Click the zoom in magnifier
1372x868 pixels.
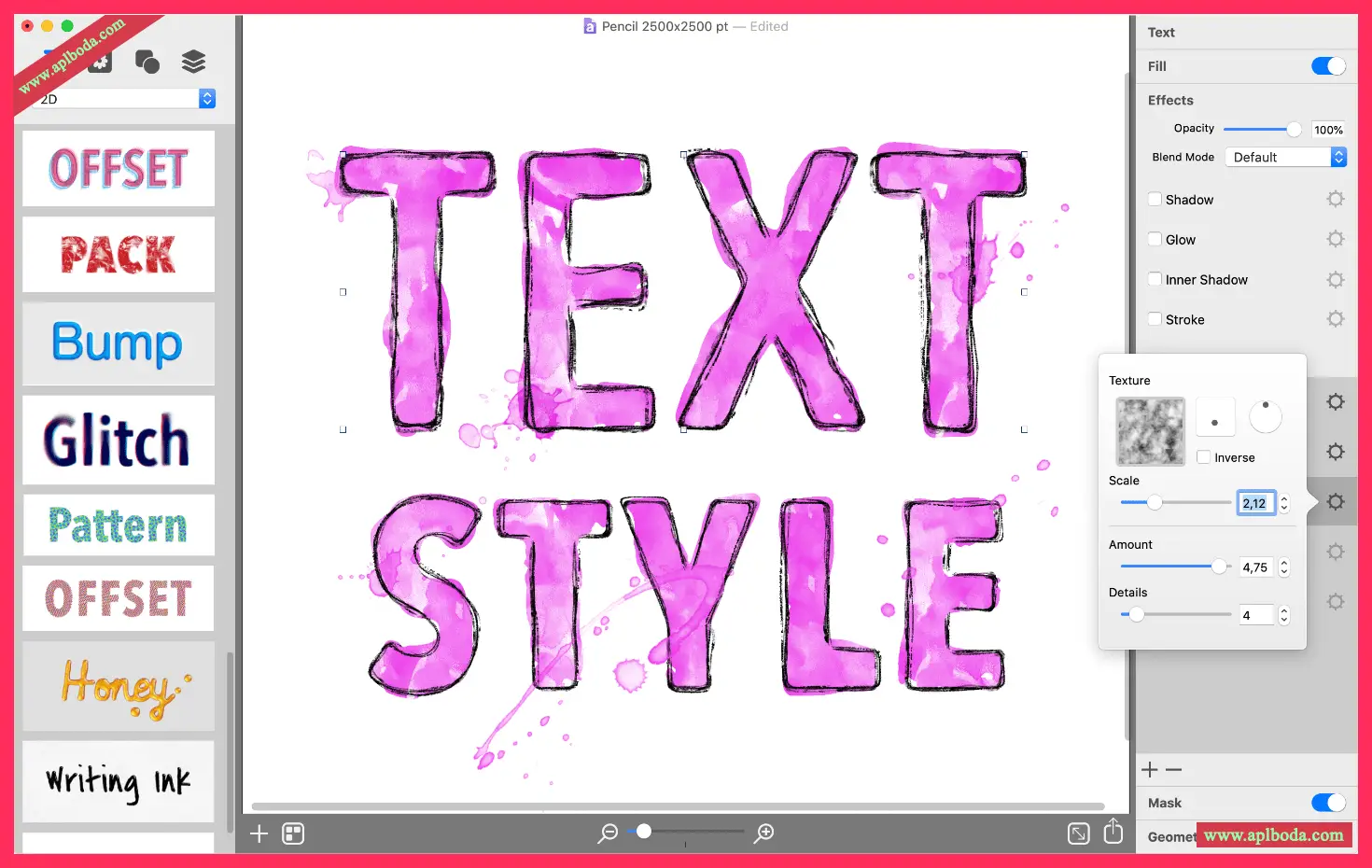coord(764,833)
